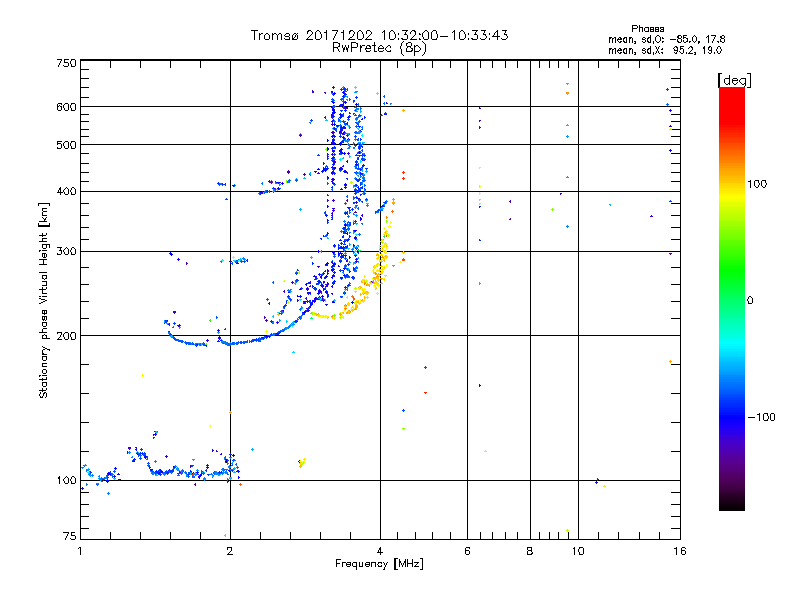Click the frequency tick label '16'
The width and height of the screenshot is (800, 600).
pos(680,551)
